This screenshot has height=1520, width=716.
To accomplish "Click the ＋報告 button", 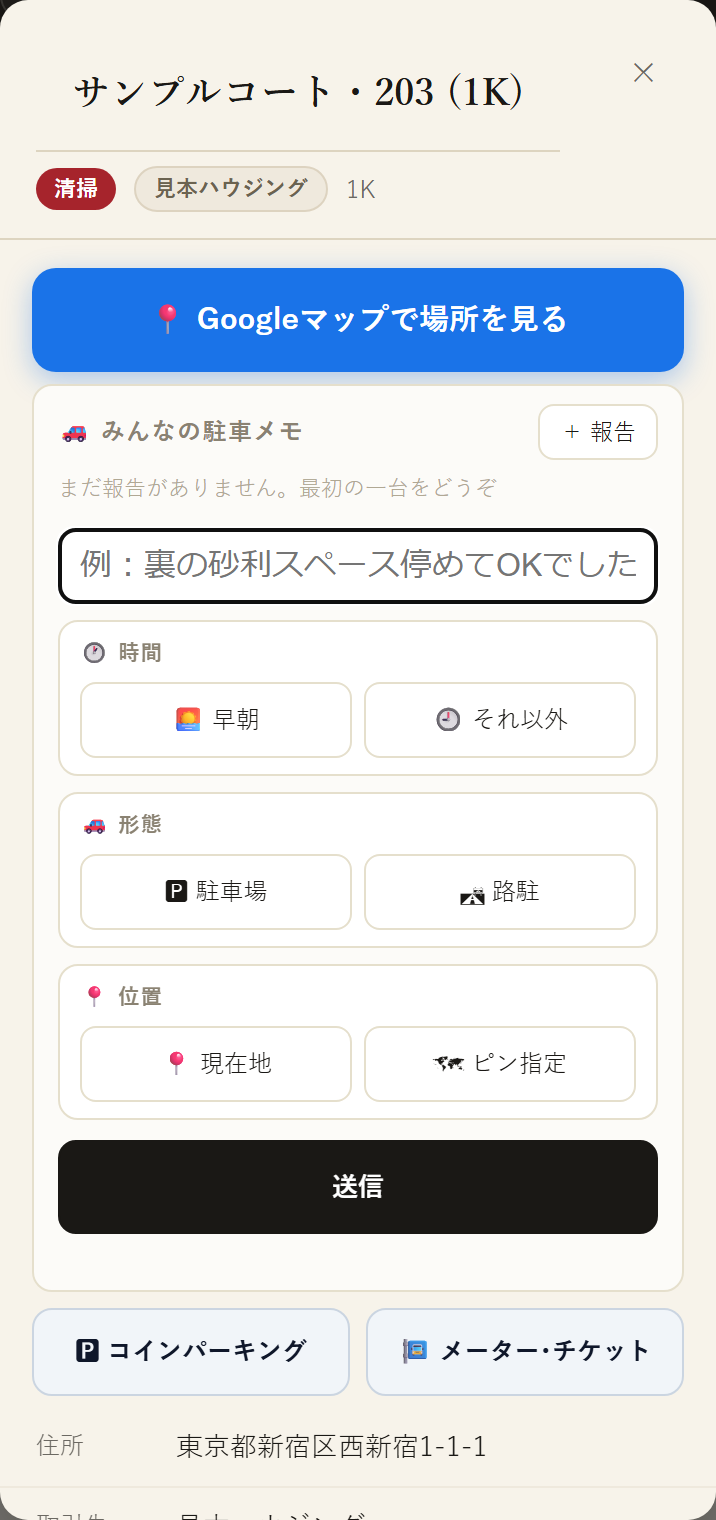I will (x=598, y=432).
